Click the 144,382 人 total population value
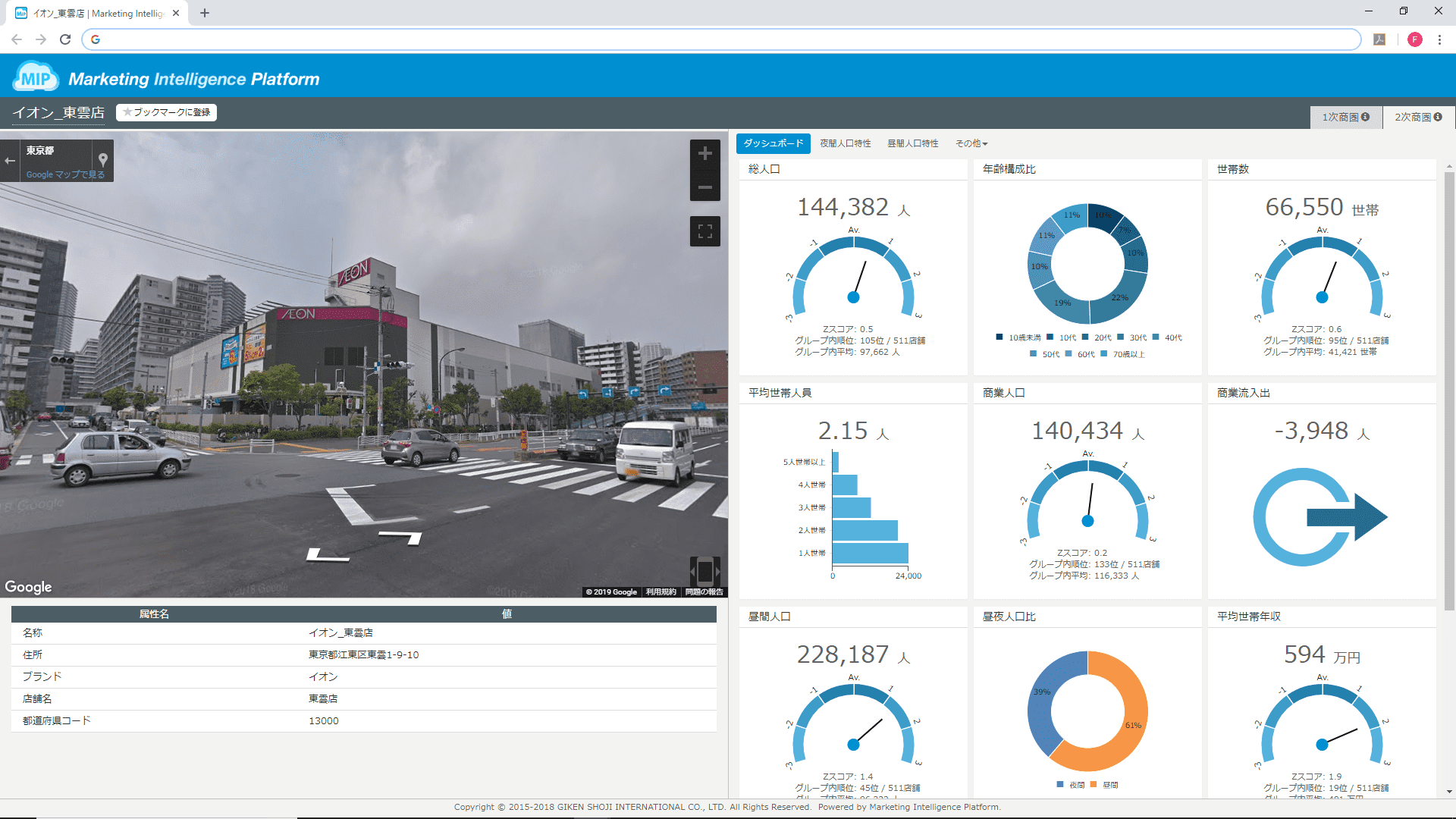 853,207
